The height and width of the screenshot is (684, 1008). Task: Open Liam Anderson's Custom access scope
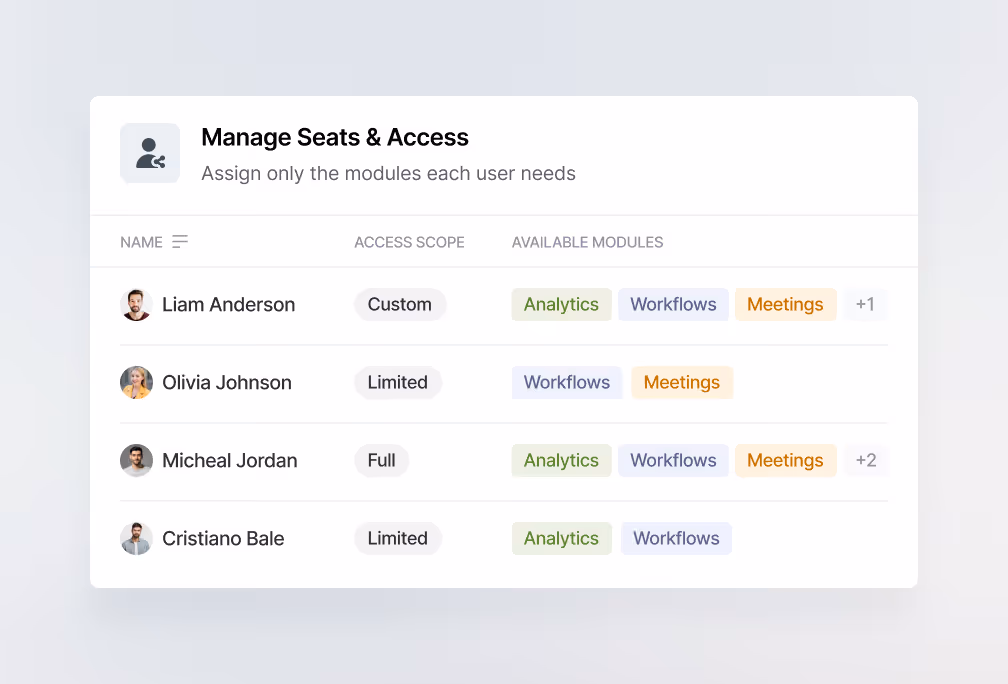(400, 305)
